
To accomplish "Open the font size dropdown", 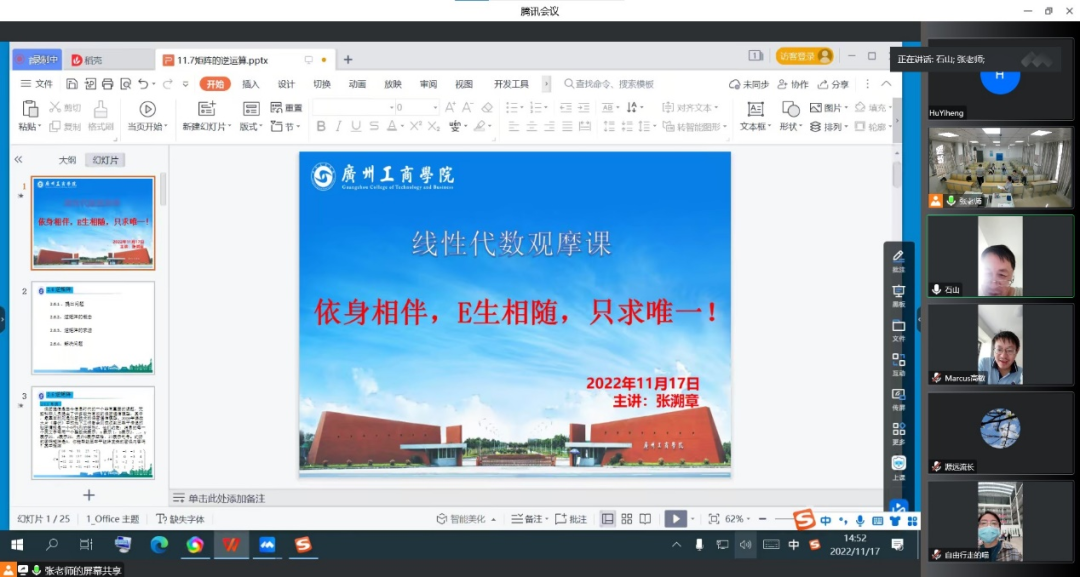I will [435, 108].
